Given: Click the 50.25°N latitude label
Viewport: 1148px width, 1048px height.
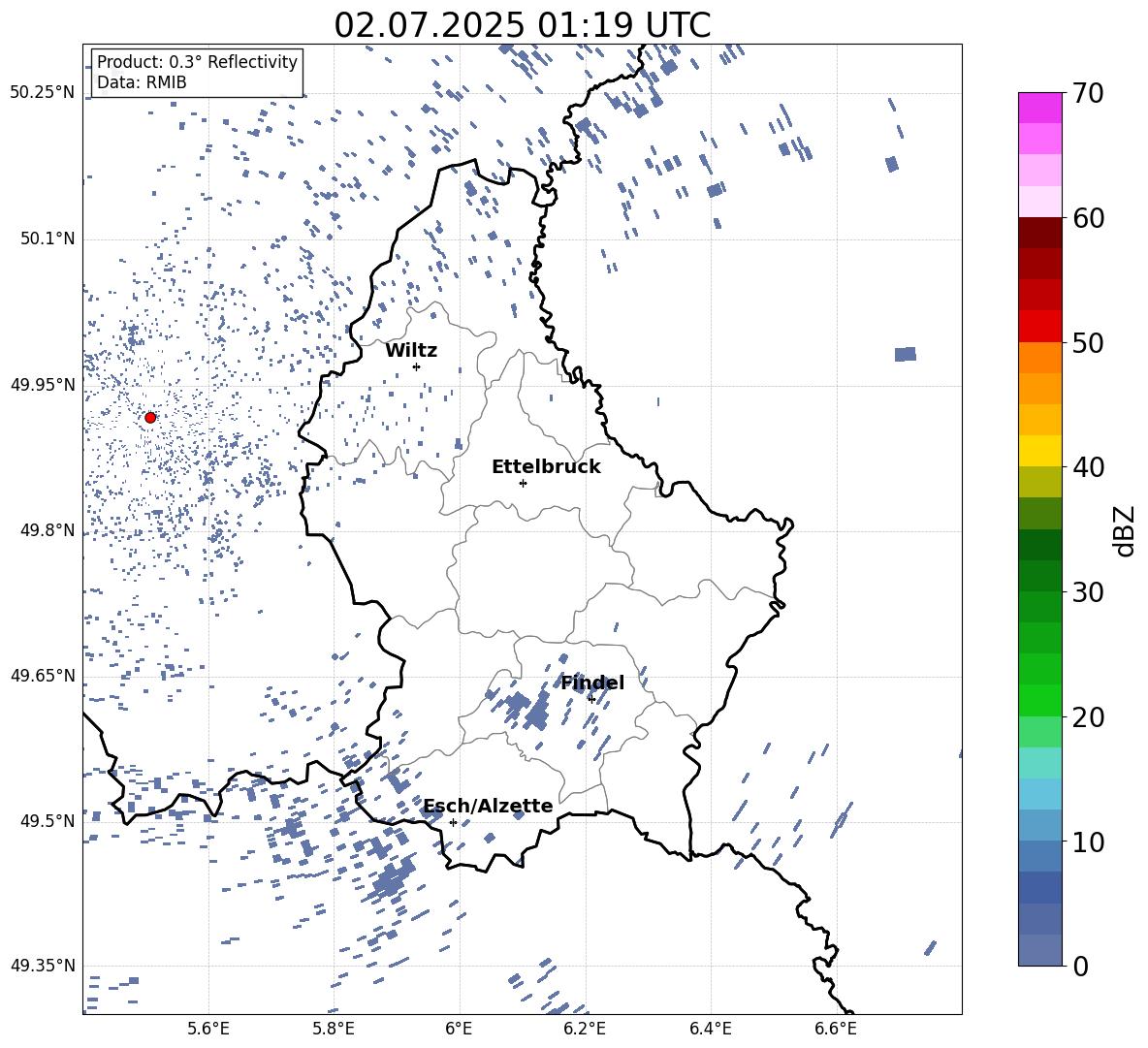Looking at the screenshot, I should point(43,93).
